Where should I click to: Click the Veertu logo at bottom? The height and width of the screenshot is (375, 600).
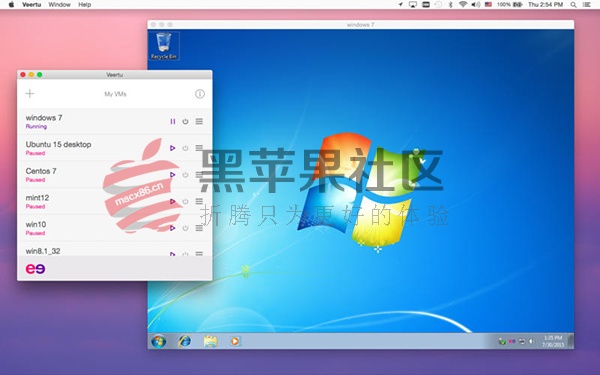(35, 269)
